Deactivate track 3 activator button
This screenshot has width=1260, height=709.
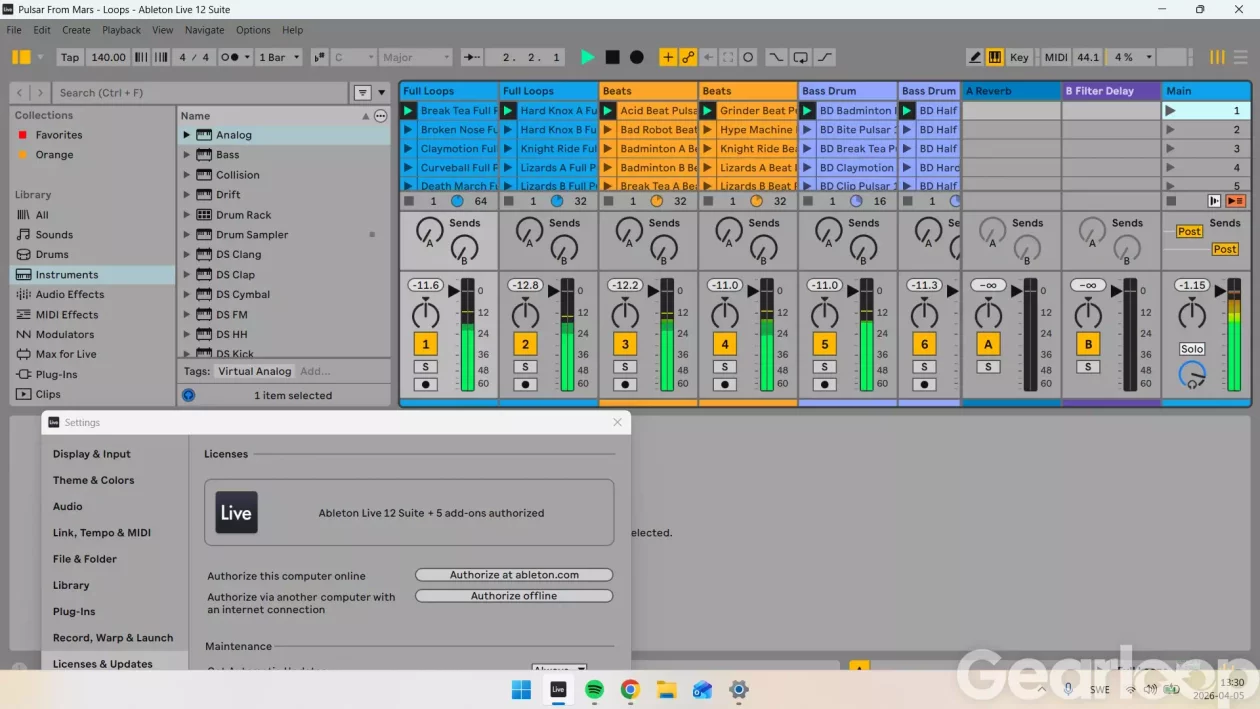[625, 345]
